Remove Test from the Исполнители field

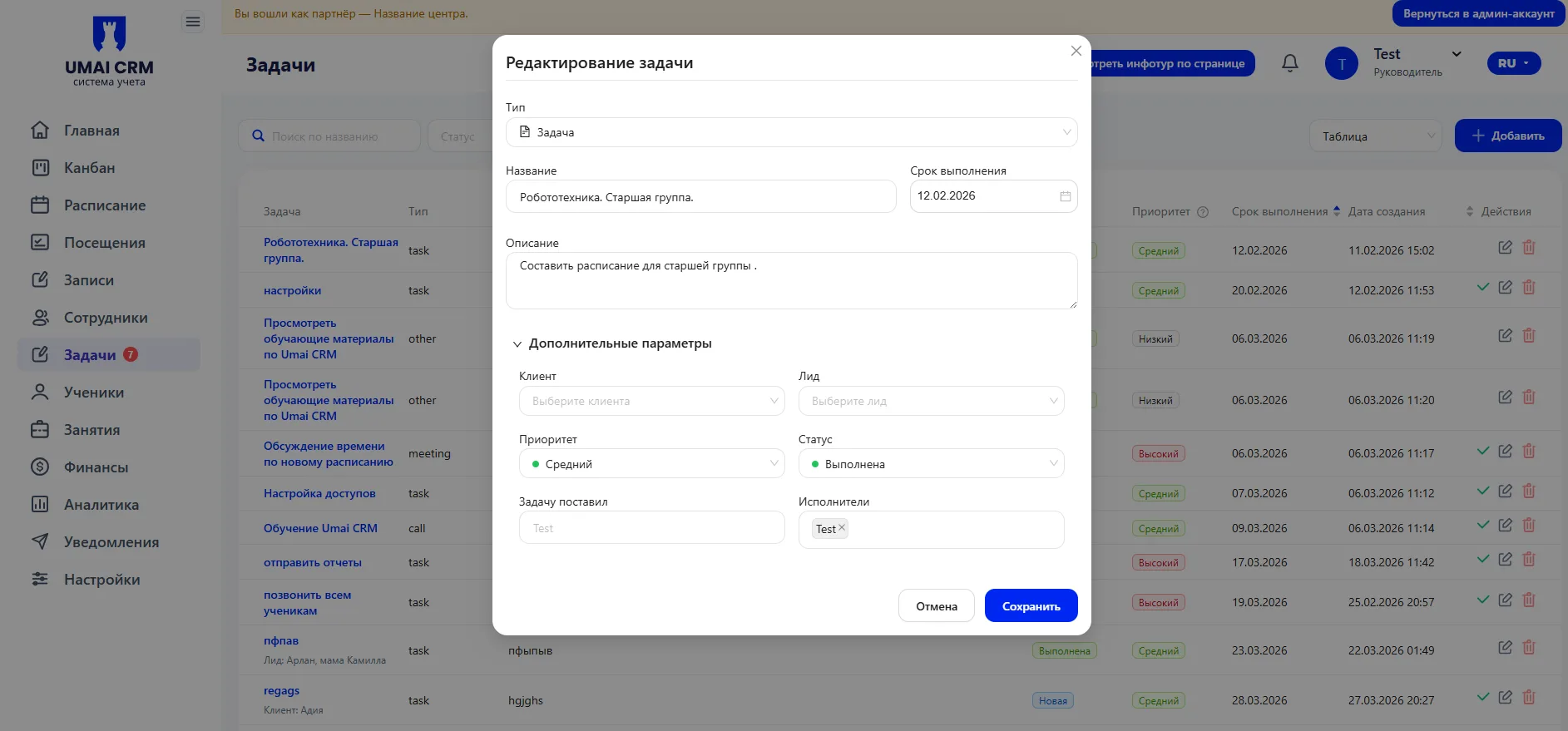[842, 527]
